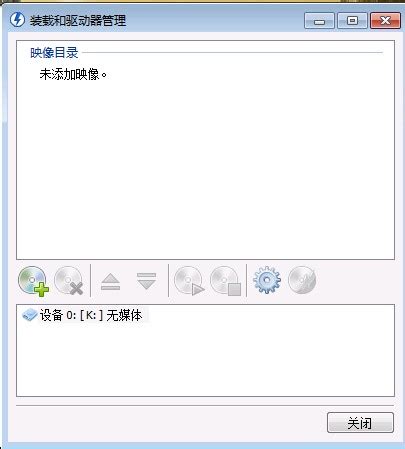Click the add image disc icon with green plus
This screenshot has width=405, height=449.
(x=33, y=281)
